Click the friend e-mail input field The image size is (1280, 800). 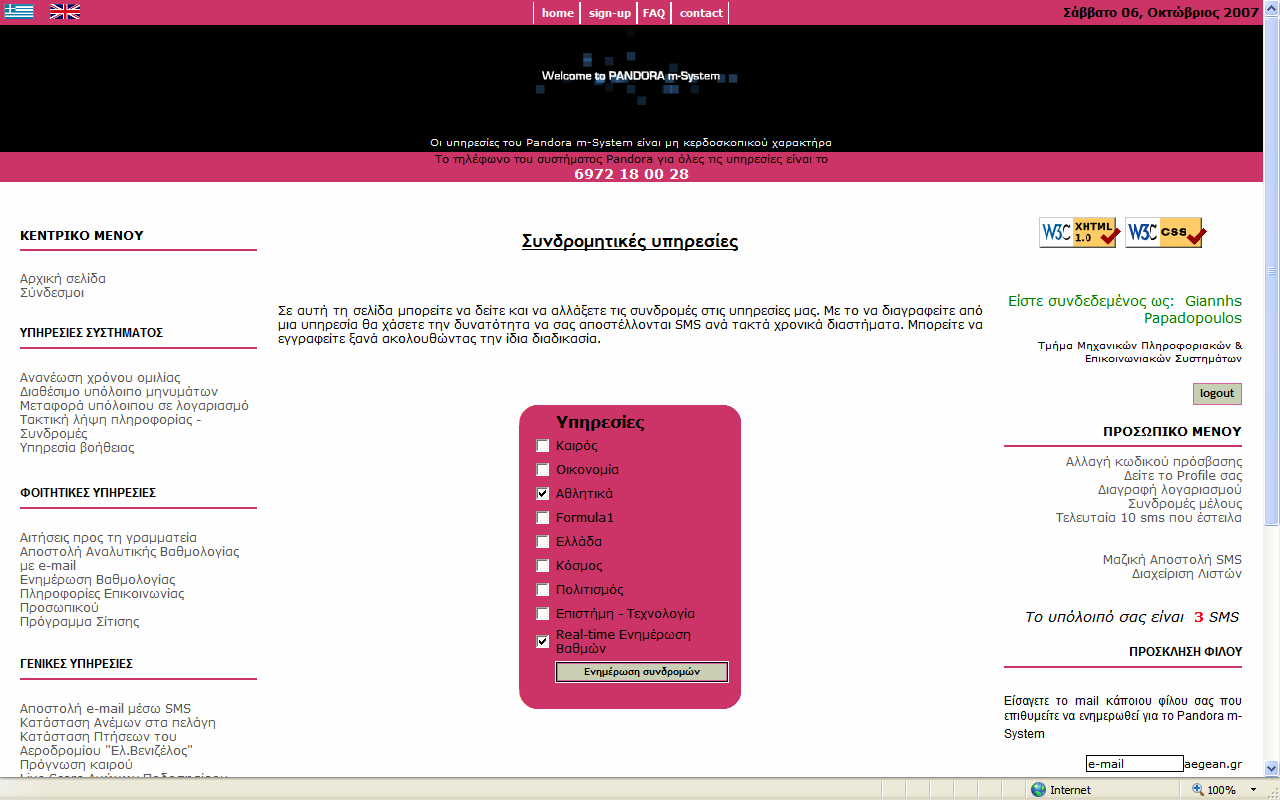[1134, 764]
